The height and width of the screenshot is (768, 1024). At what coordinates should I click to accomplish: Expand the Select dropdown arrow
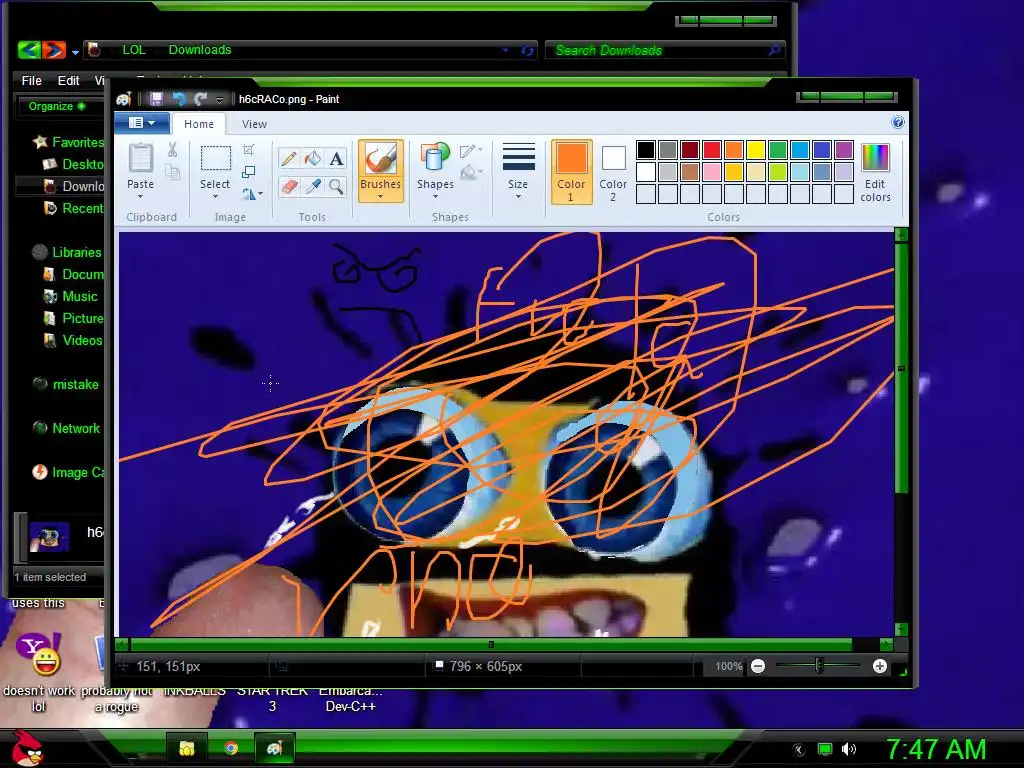coord(215,197)
